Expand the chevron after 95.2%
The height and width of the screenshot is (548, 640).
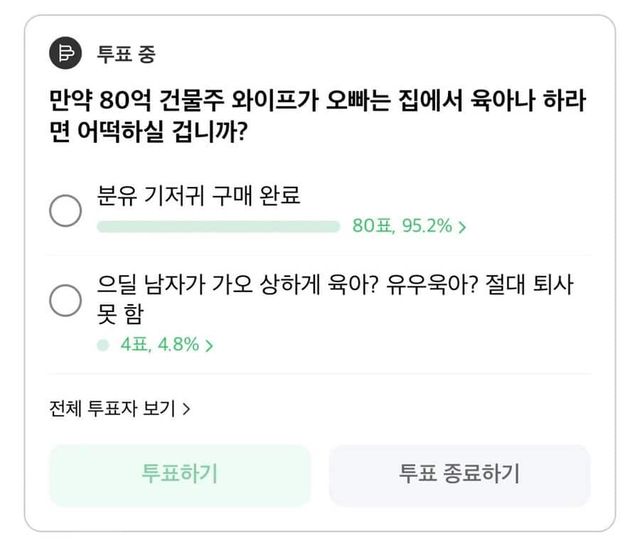pos(463,227)
